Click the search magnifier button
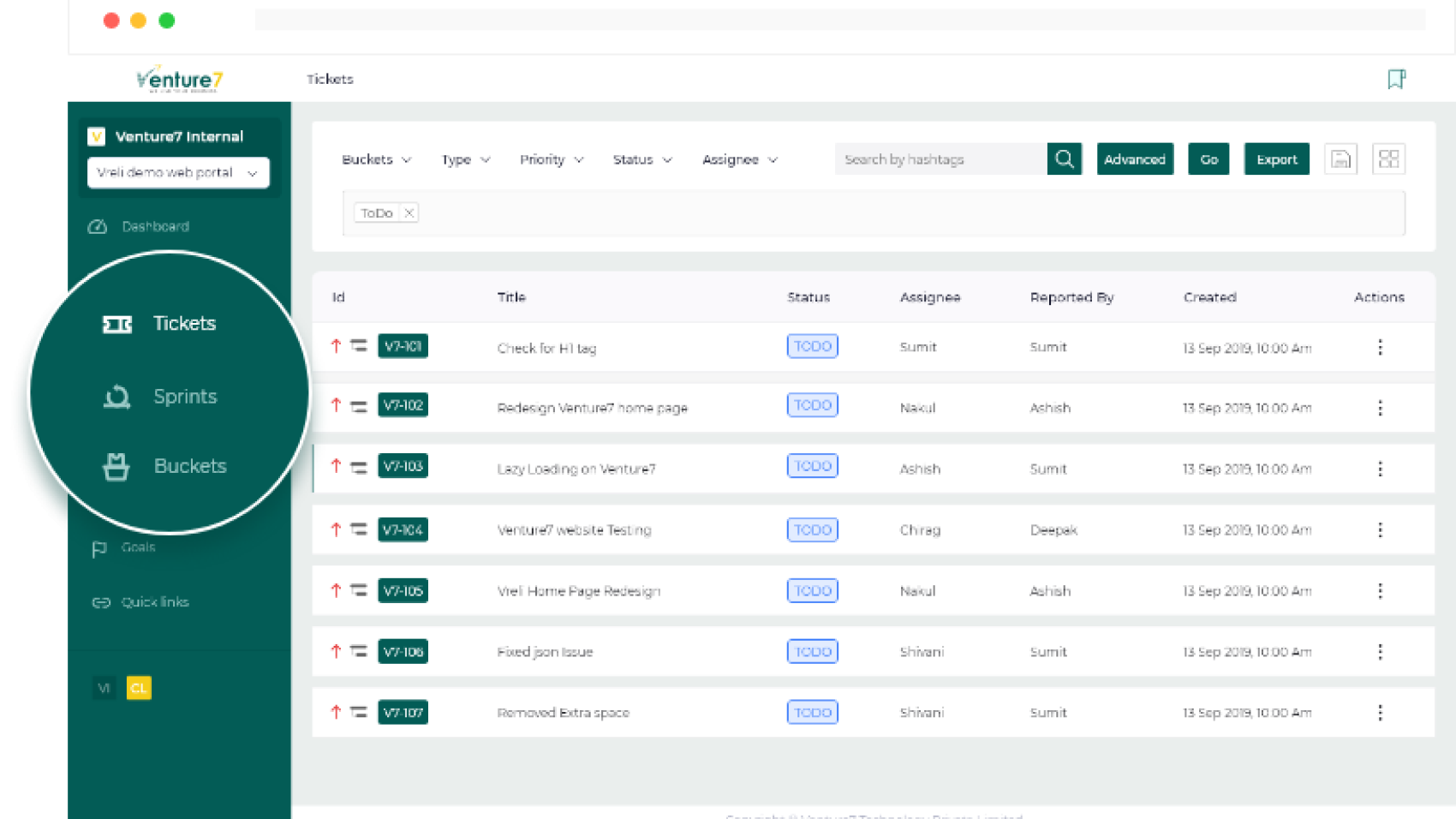The width and height of the screenshot is (1456, 819). click(1065, 159)
